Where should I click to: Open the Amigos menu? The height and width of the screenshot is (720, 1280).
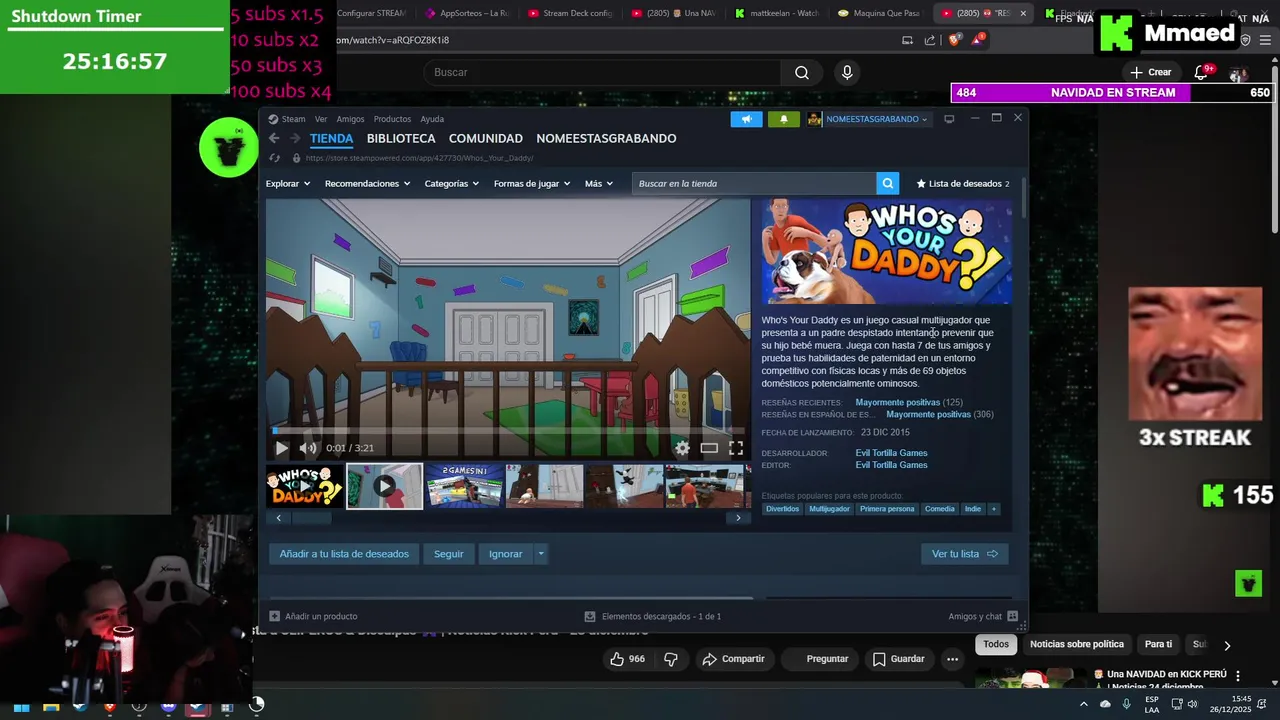tap(350, 119)
